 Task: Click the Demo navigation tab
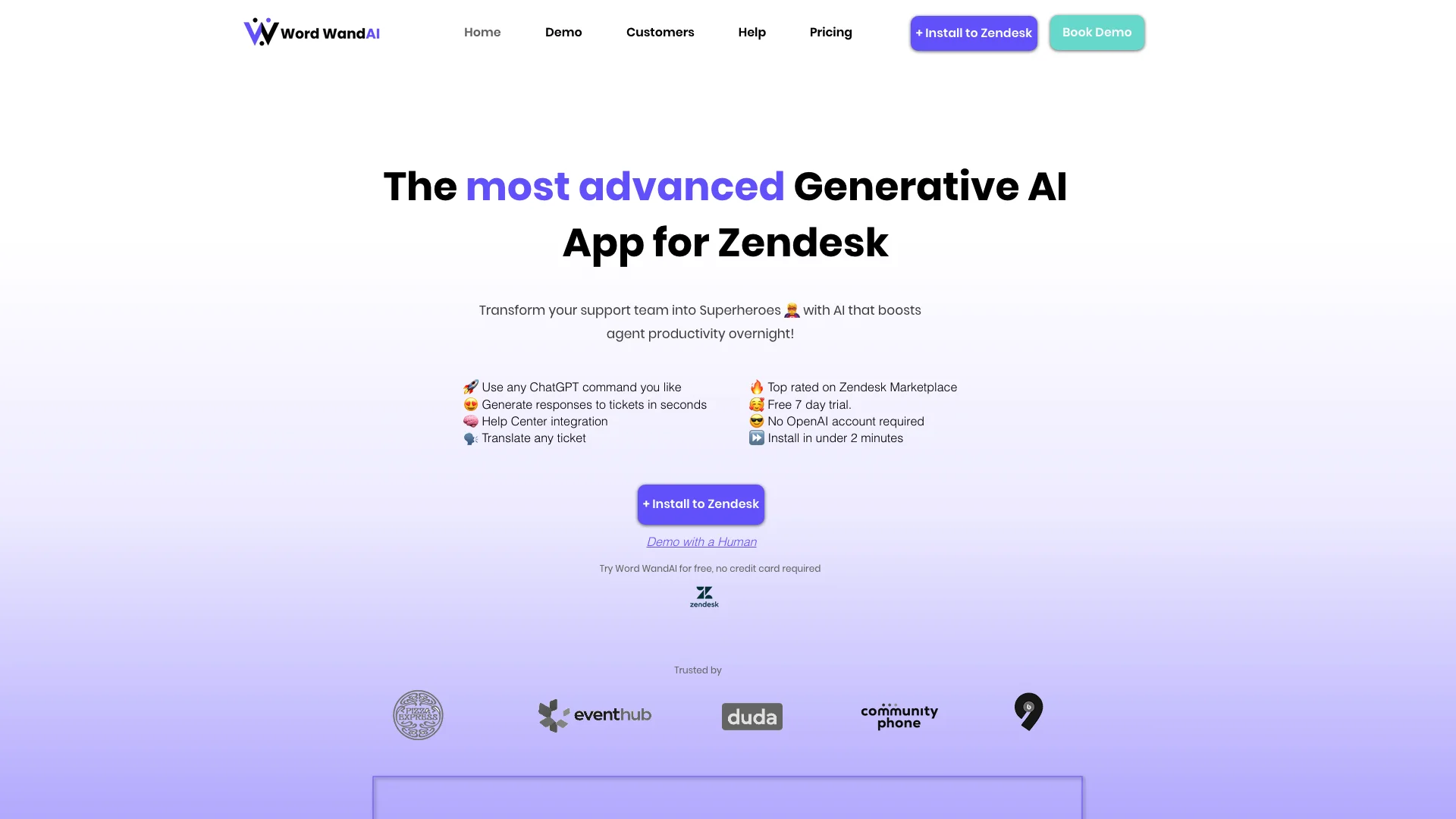tap(563, 31)
